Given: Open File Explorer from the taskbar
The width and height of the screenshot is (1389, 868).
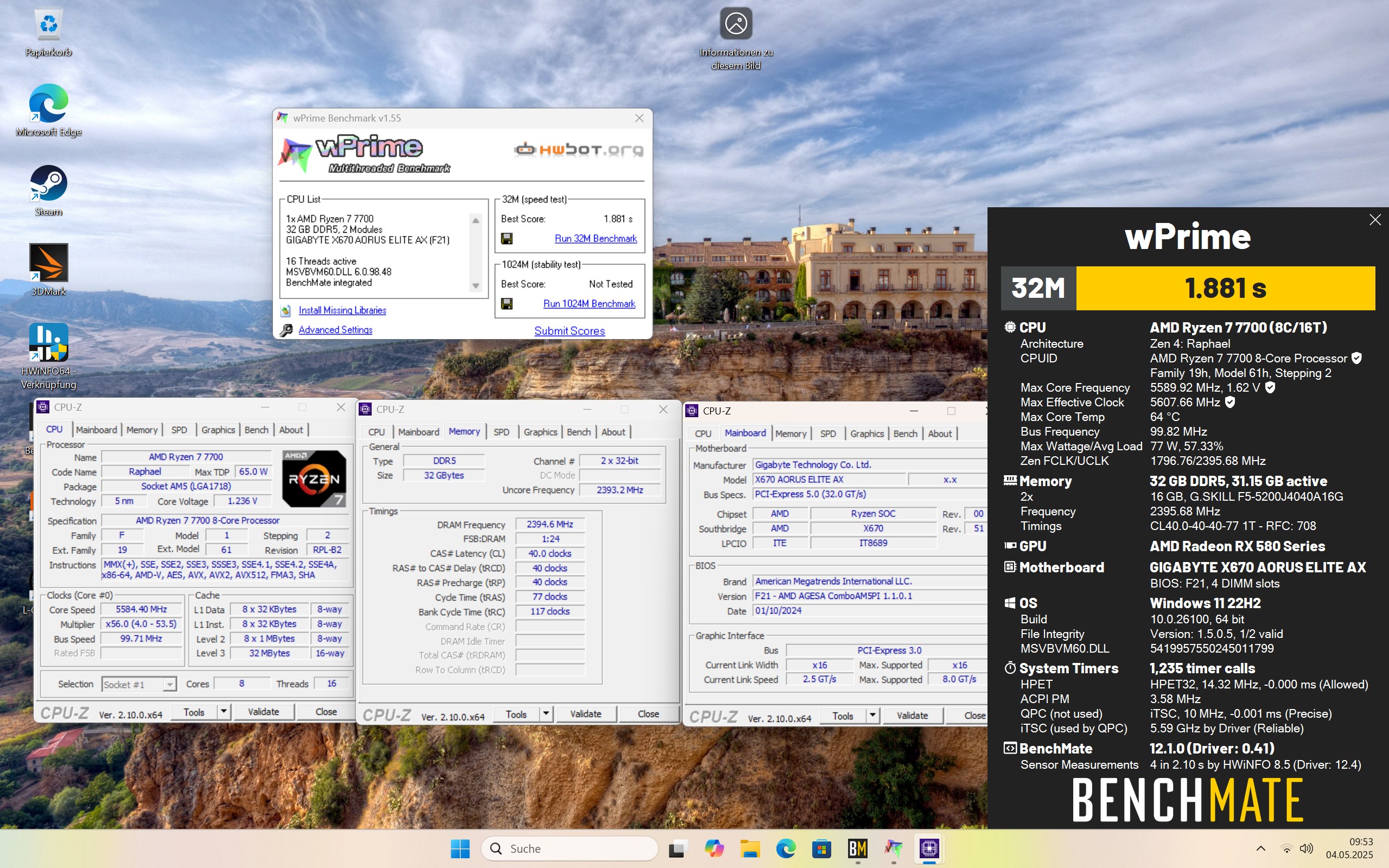Looking at the screenshot, I should pos(750,848).
